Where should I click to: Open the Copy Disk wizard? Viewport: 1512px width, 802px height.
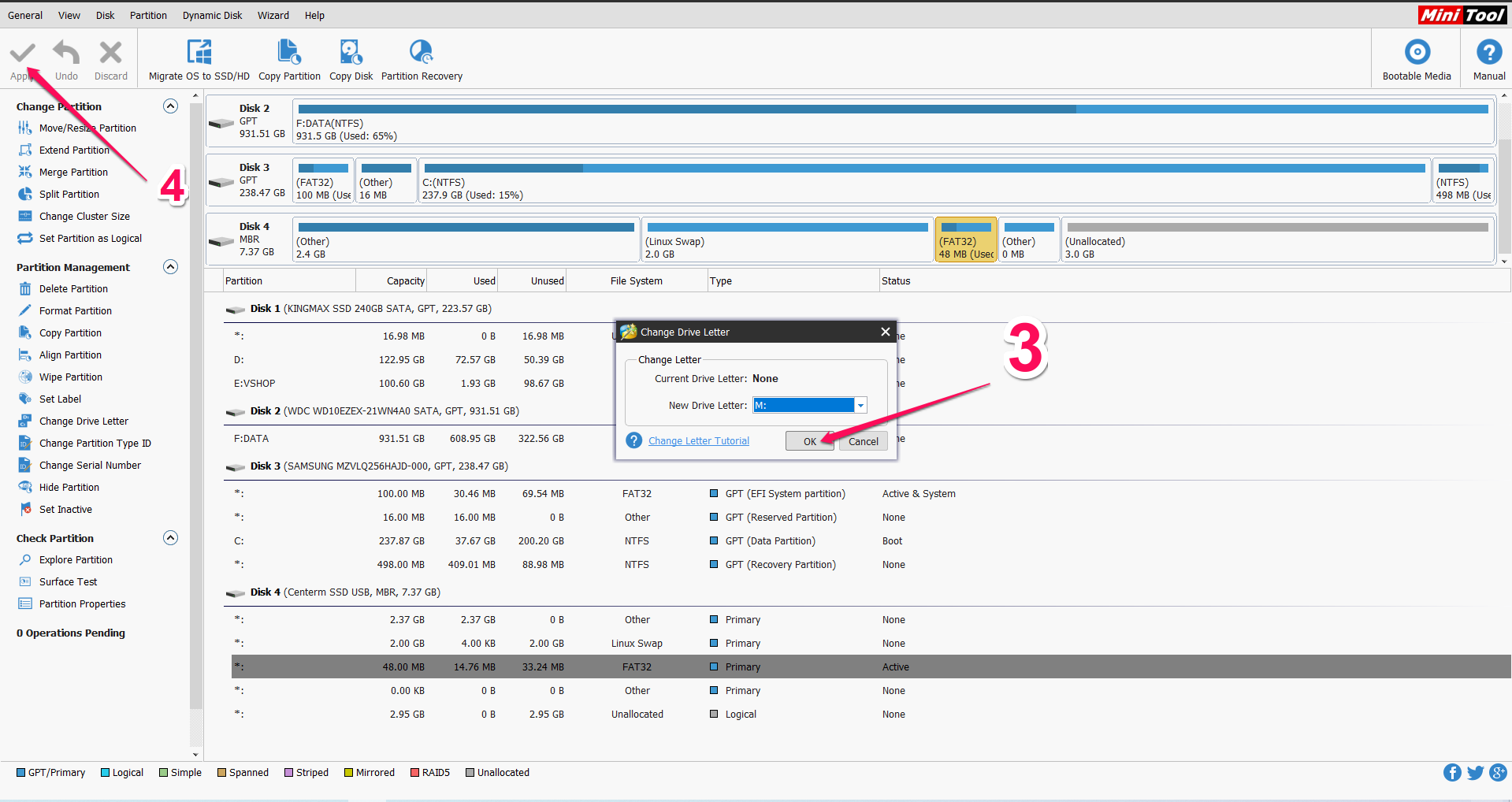351,53
